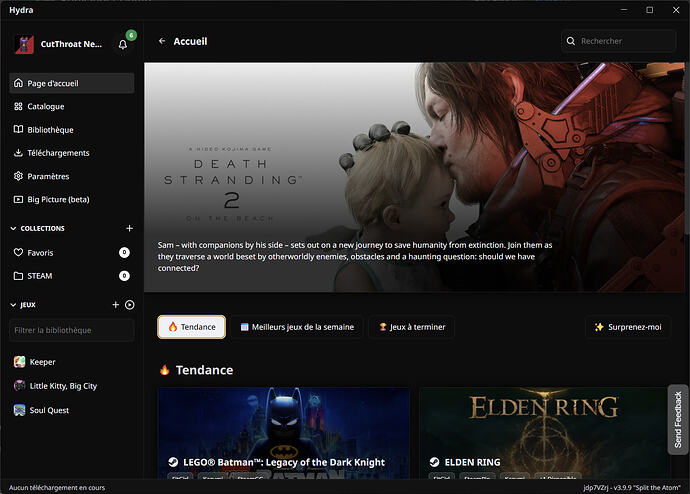Click the CutThroat Ne... username

pos(71,44)
